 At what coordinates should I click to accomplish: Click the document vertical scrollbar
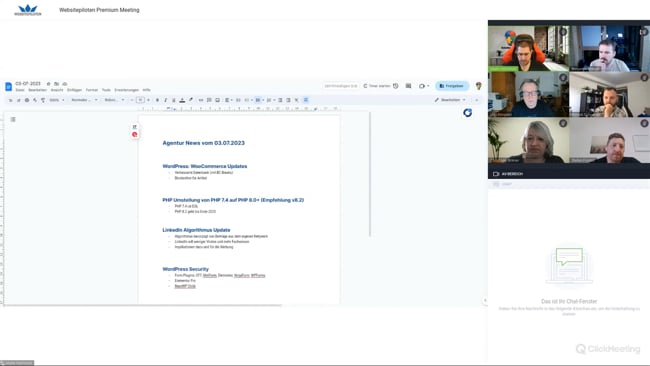pos(370,174)
